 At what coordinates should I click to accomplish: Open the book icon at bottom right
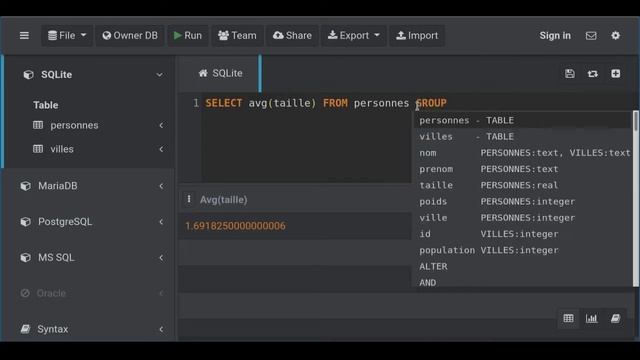(x=616, y=318)
